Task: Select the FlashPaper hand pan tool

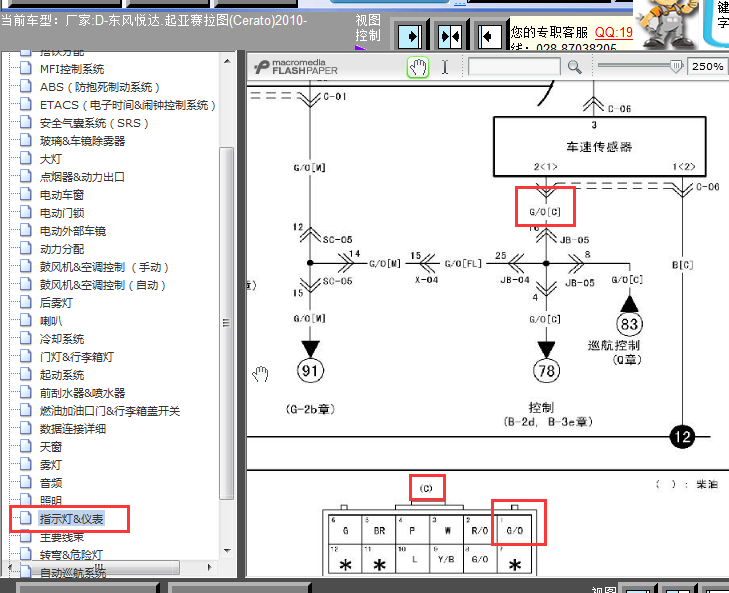Action: pyautogui.click(x=418, y=67)
